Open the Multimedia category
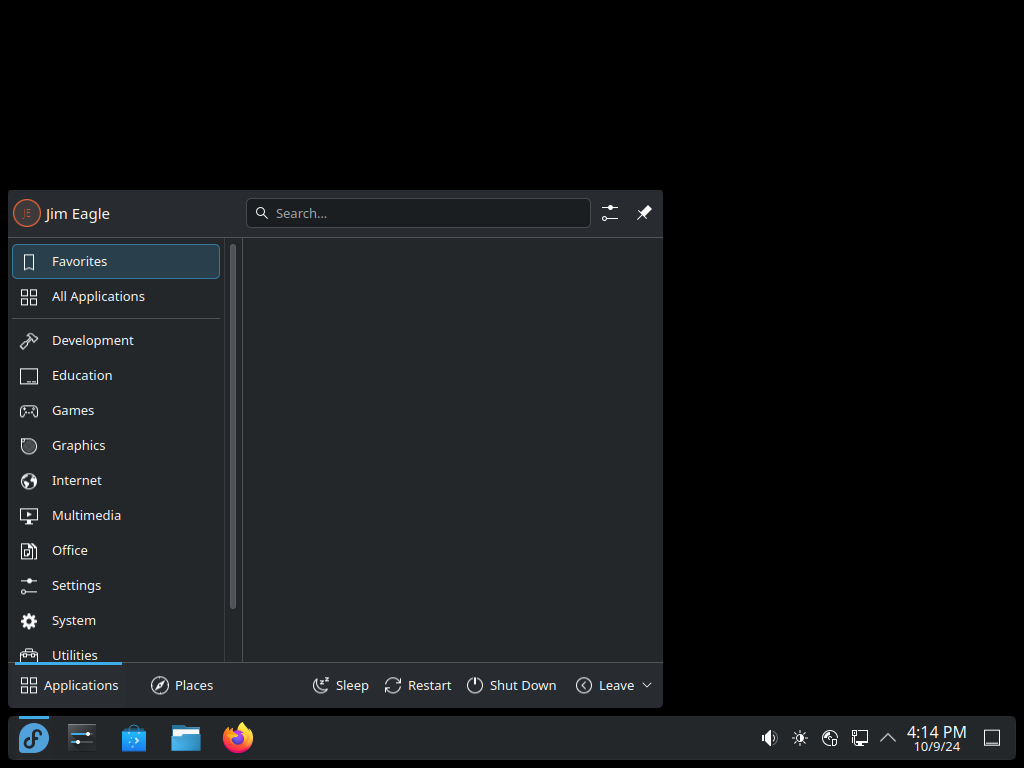The image size is (1024, 768). click(x=116, y=516)
